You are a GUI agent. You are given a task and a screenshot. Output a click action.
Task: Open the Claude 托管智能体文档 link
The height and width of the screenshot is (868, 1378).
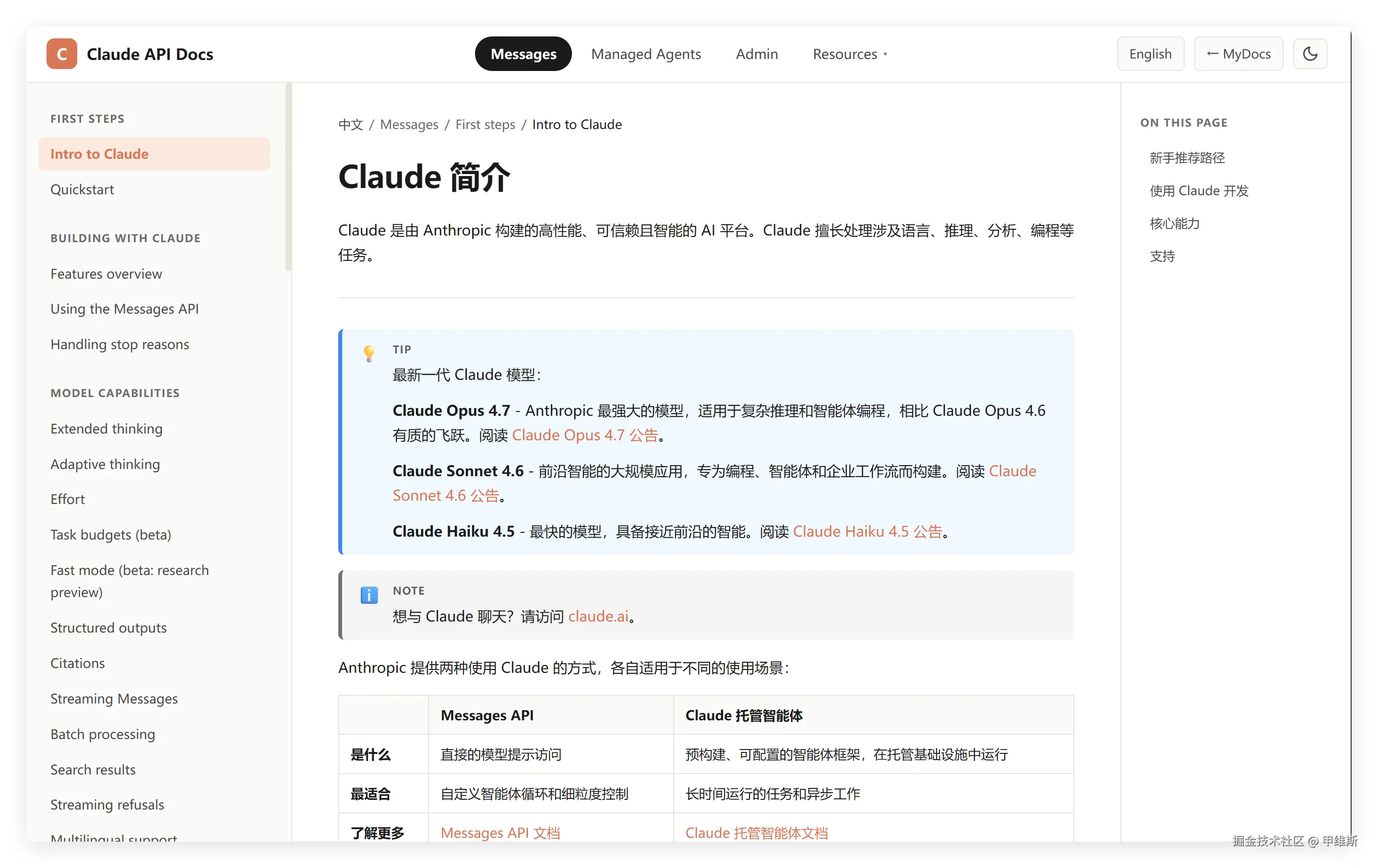pyautogui.click(x=757, y=833)
